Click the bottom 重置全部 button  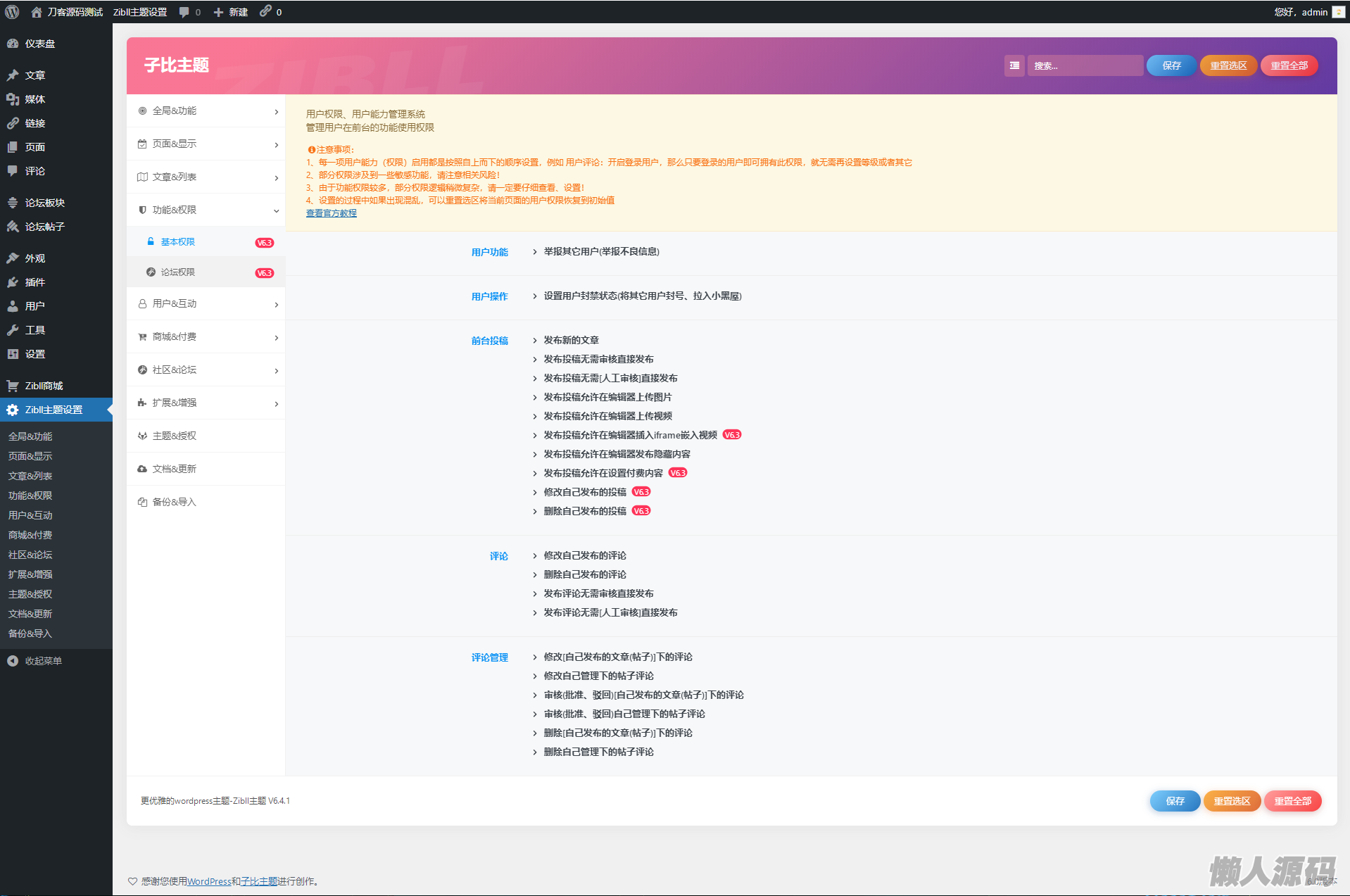pyautogui.click(x=1292, y=801)
